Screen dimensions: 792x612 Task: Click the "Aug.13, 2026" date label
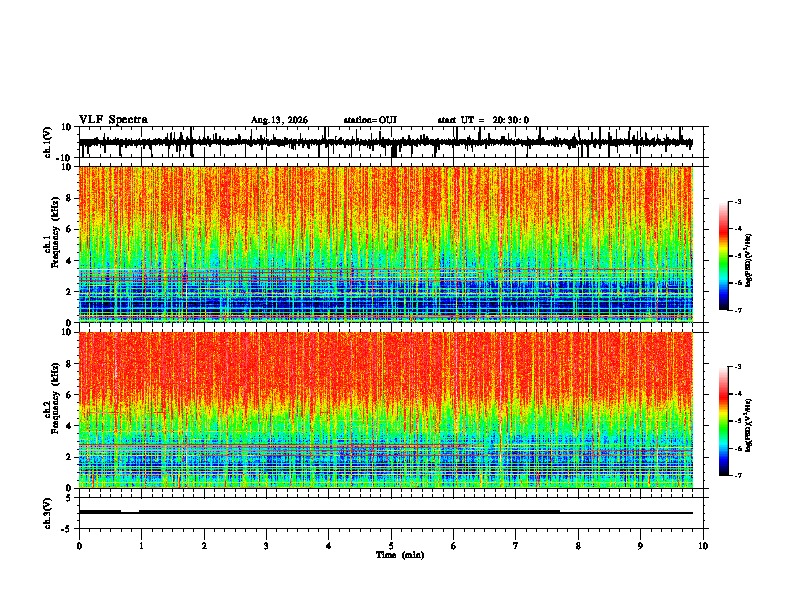[279, 120]
